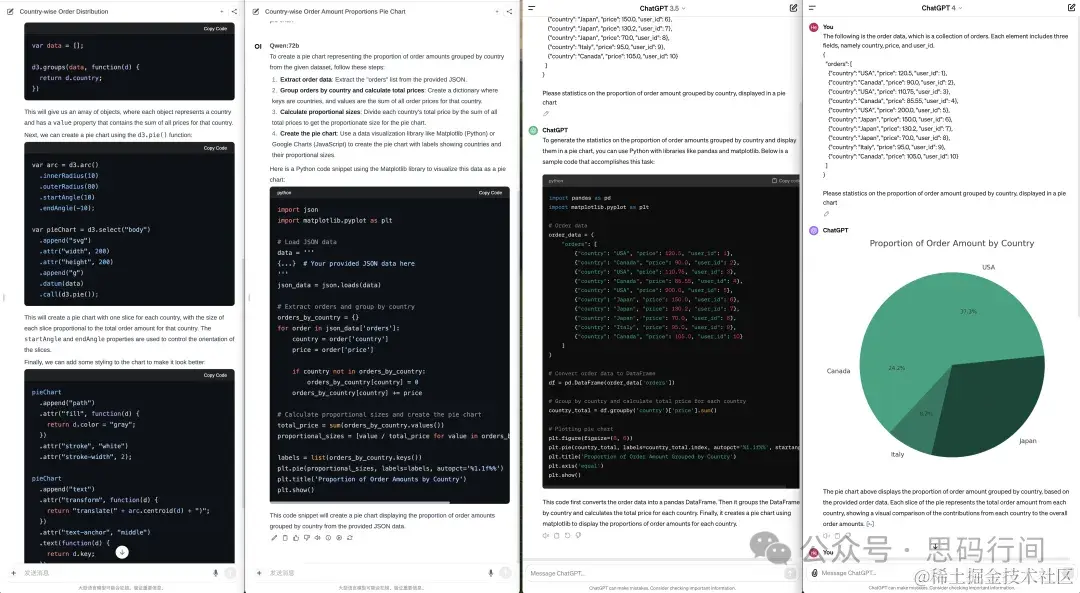
Task: Click regenerate icon under Qwen response
Action: pyautogui.click(x=350, y=538)
